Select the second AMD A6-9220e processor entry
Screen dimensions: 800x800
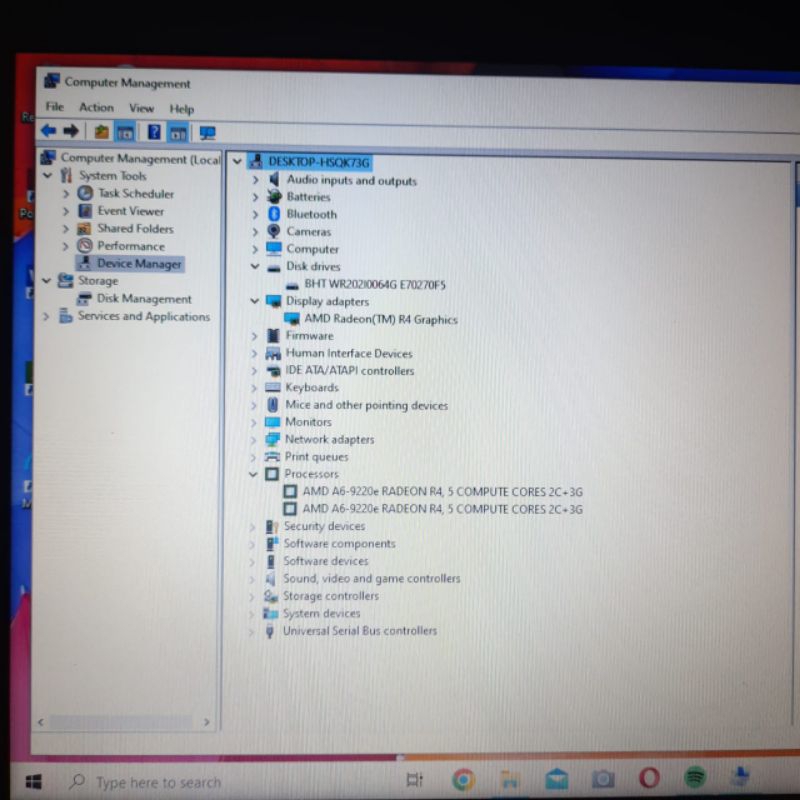[442, 509]
